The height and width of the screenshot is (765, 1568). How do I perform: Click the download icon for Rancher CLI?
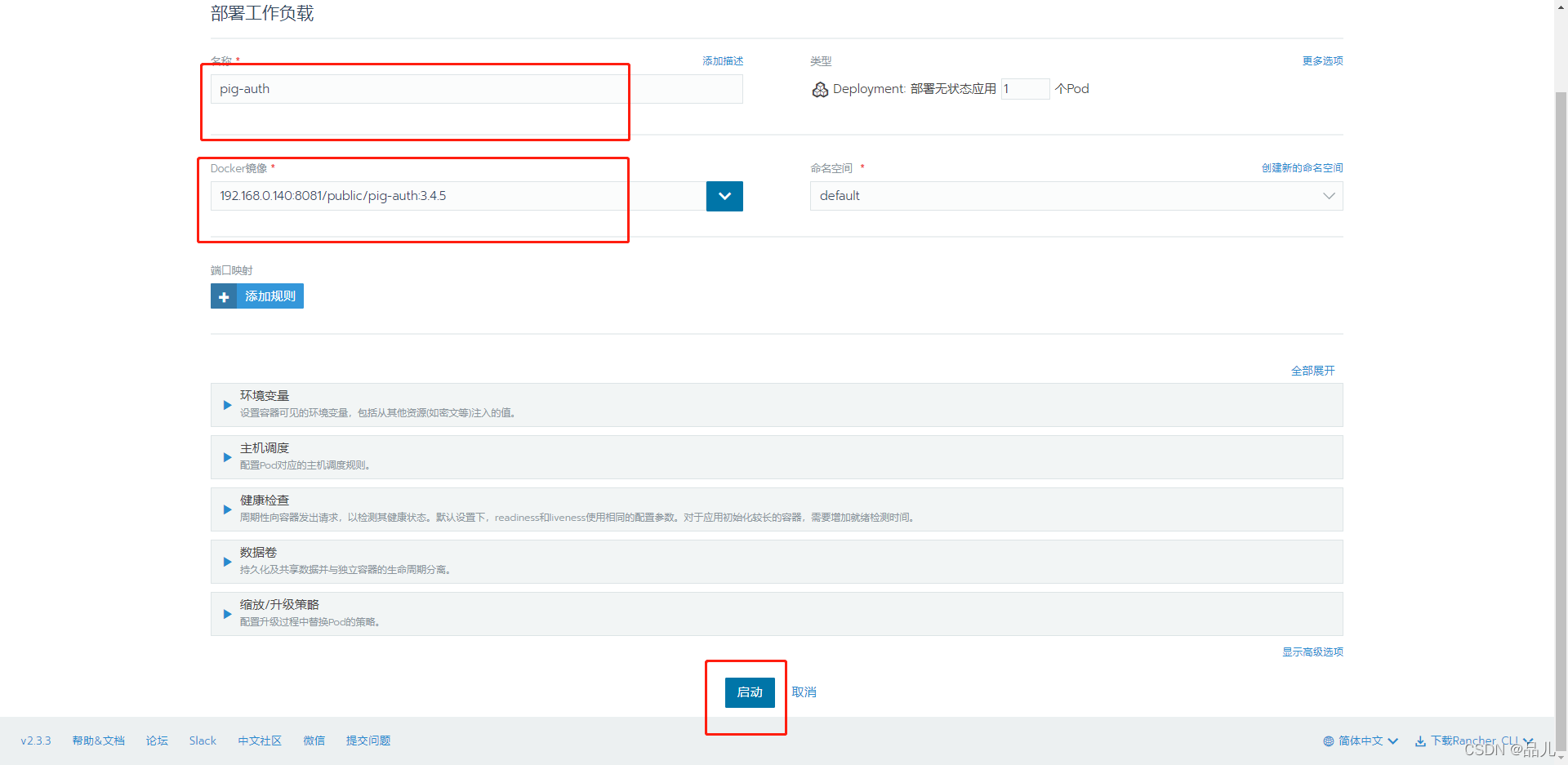point(1420,741)
